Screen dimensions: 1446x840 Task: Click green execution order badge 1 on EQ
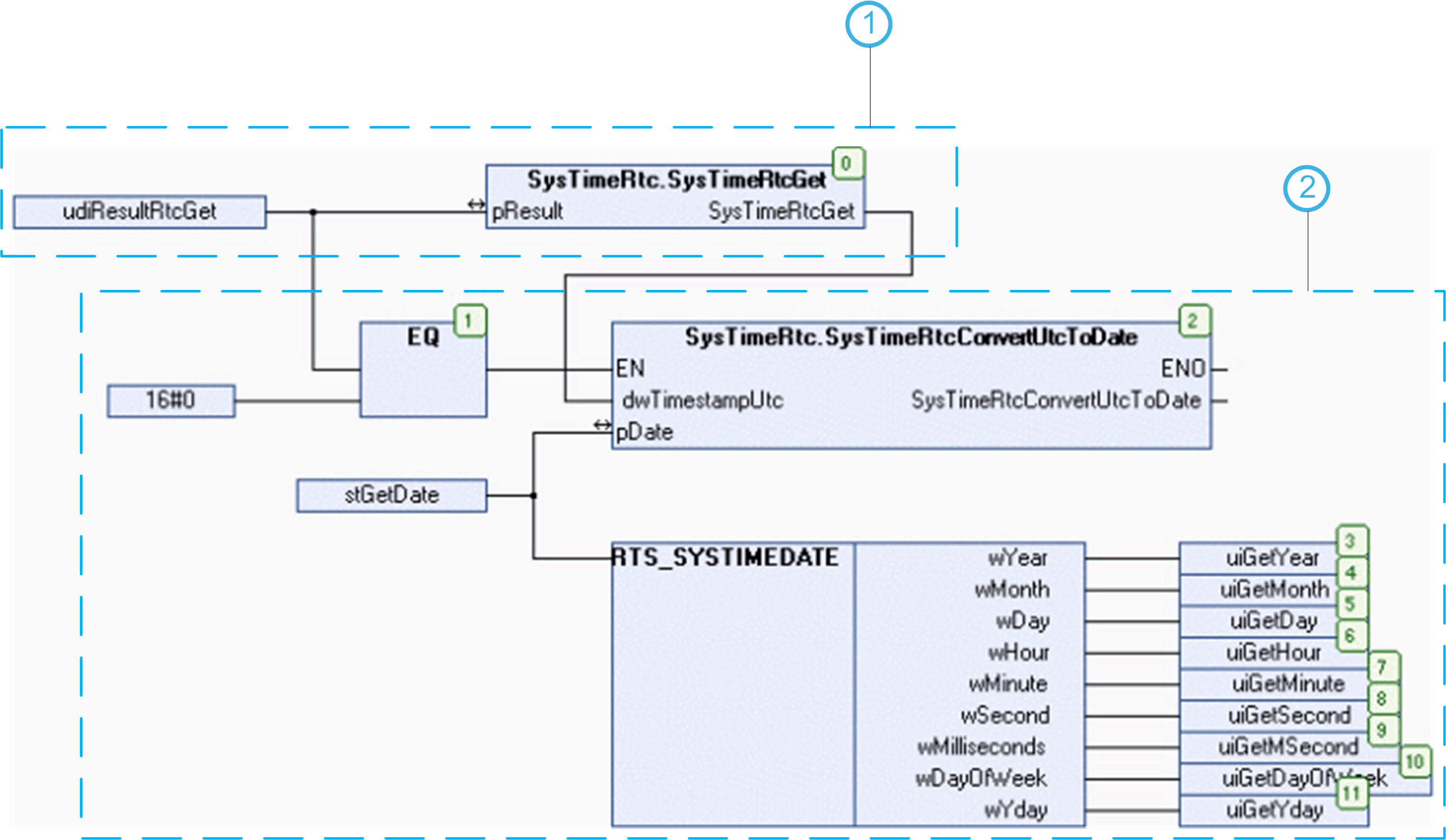pos(469,321)
